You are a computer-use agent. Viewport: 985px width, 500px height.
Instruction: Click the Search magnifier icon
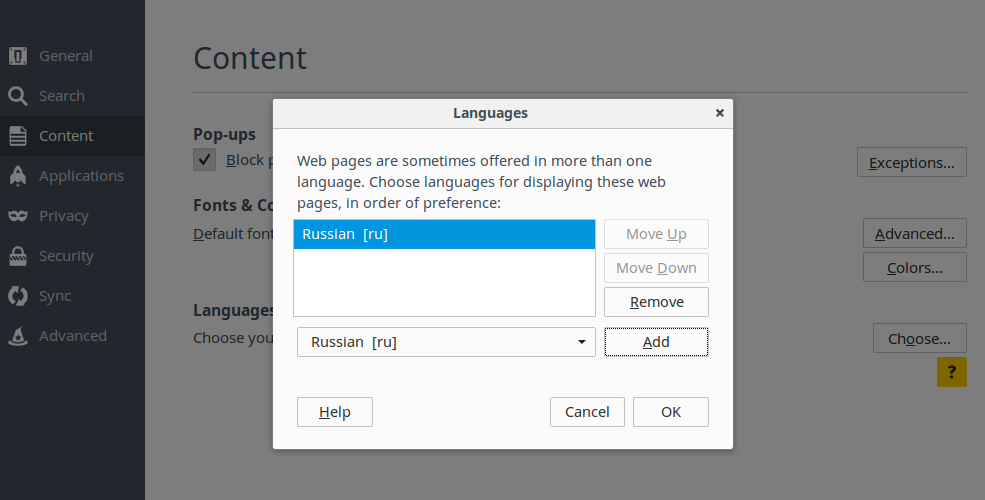[x=18, y=96]
